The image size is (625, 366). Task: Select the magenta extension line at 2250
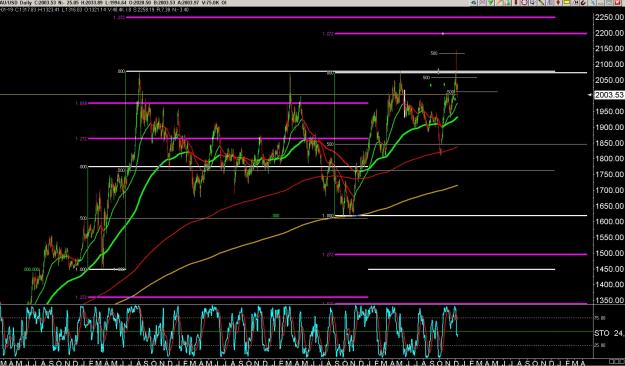click(341, 17)
